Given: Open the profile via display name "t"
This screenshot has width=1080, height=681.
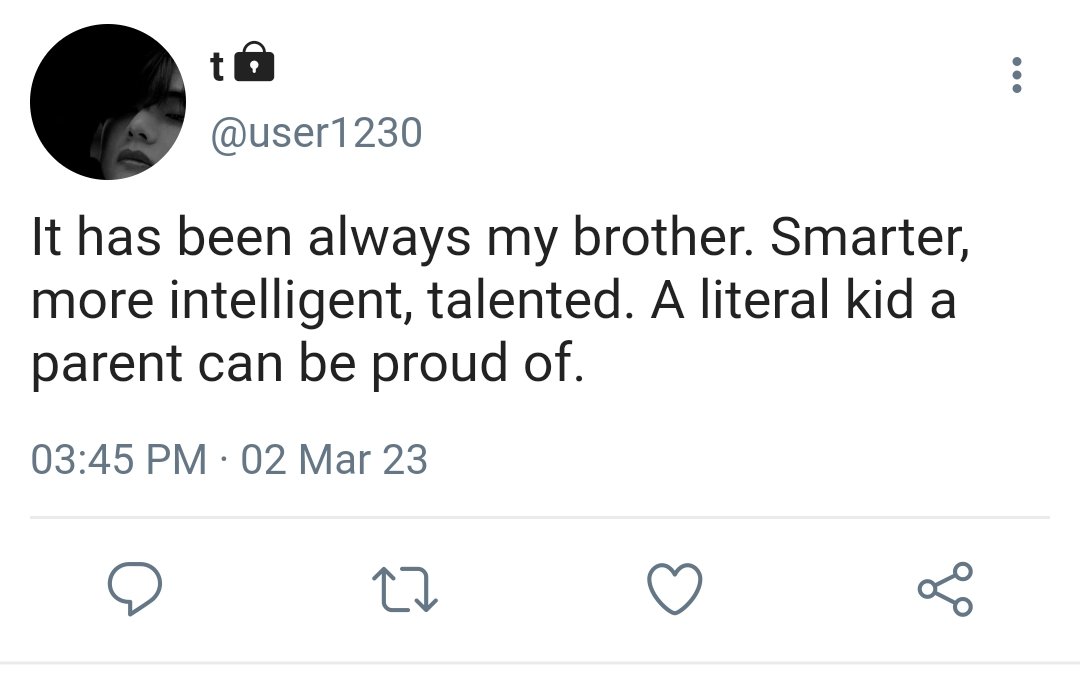Looking at the screenshot, I should [217, 66].
